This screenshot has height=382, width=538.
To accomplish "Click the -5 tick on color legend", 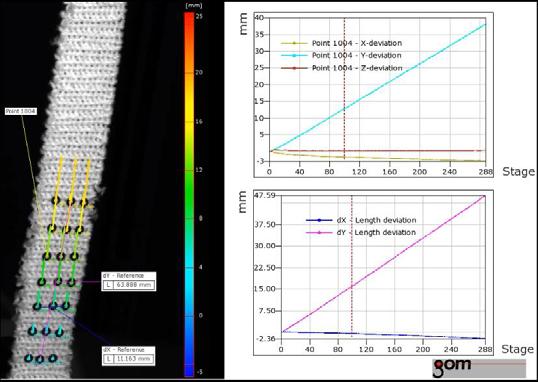I will point(200,372).
